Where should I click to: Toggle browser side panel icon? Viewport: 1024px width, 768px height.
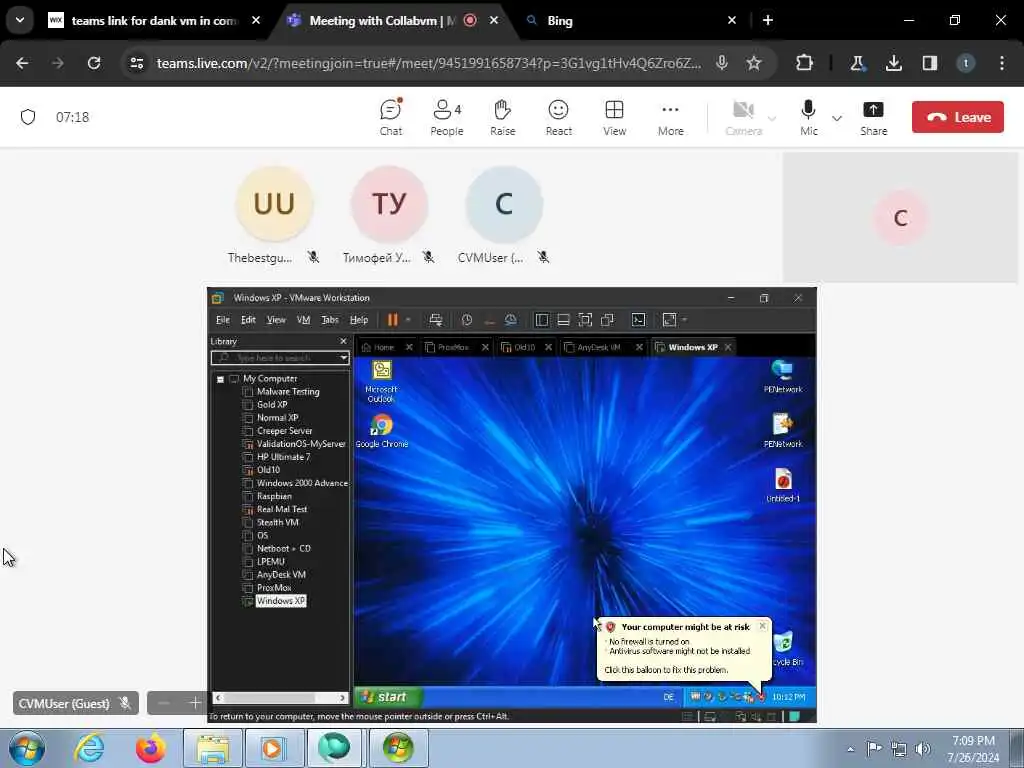click(x=929, y=63)
